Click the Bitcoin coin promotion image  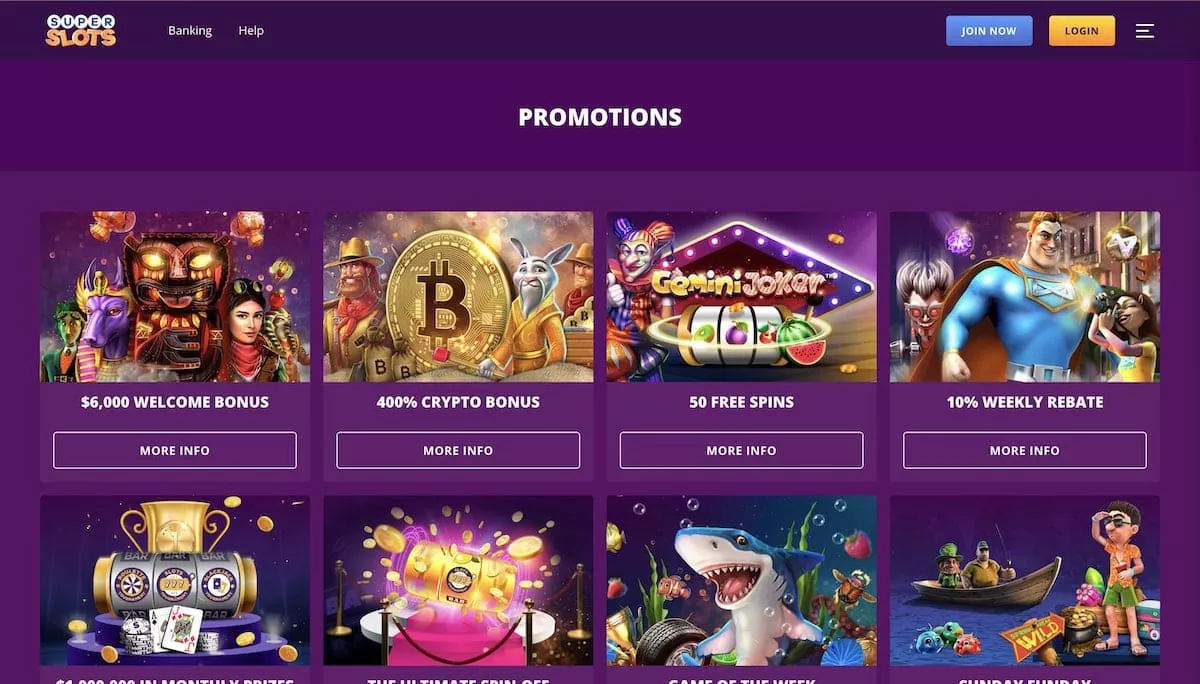(x=458, y=296)
